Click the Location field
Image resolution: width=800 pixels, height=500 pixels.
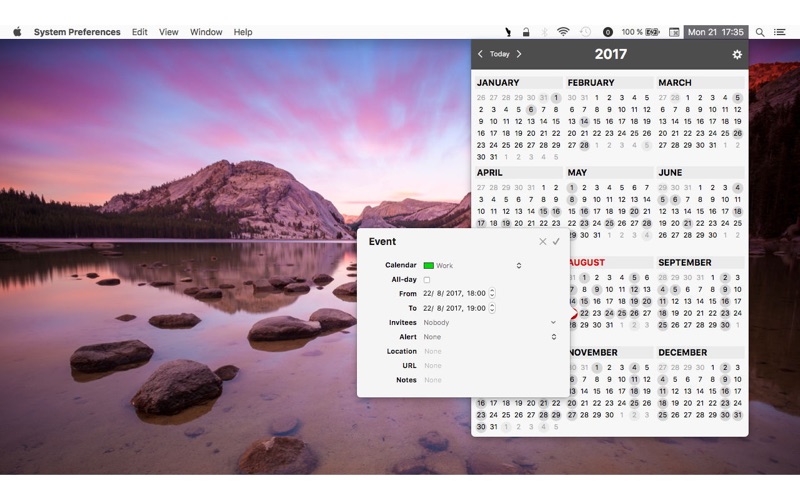coord(490,351)
